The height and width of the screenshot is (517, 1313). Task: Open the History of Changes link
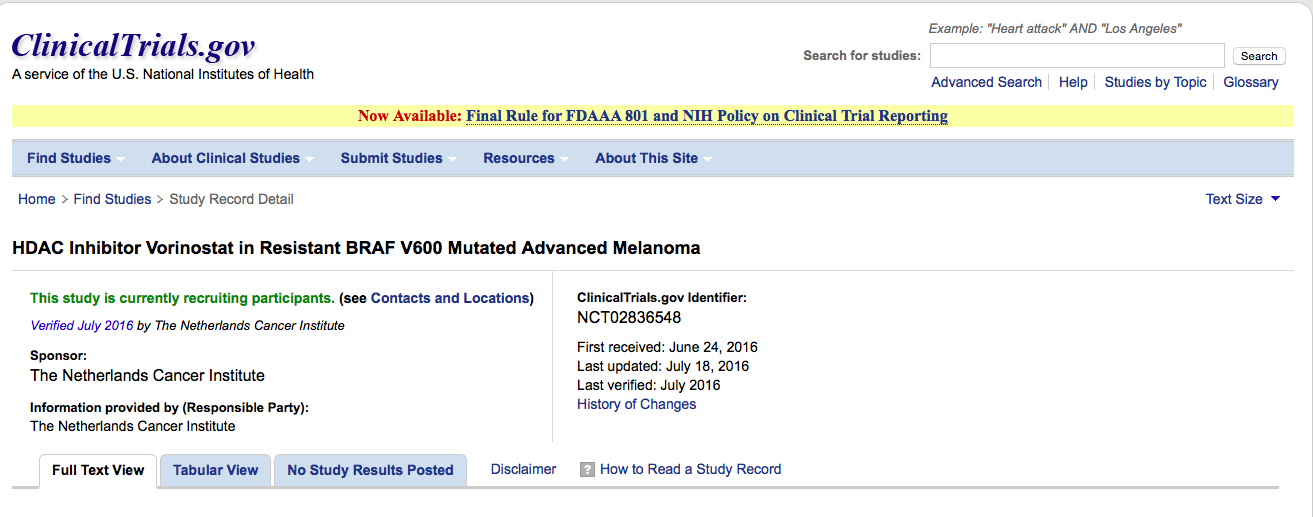click(x=636, y=404)
